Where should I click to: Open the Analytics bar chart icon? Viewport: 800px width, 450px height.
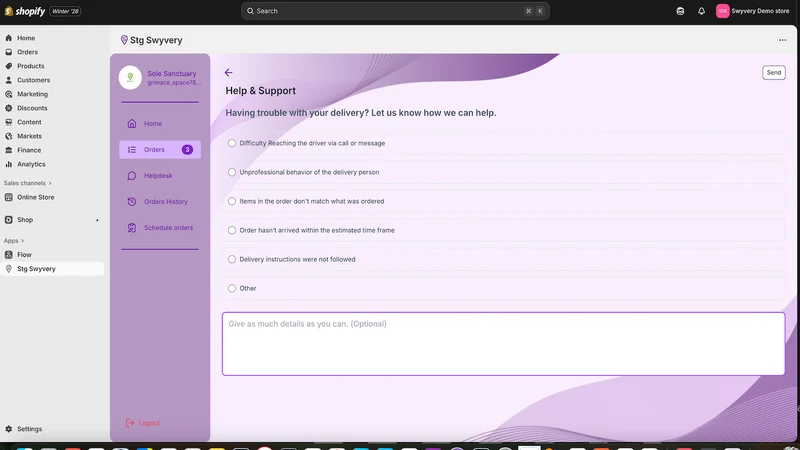pos(9,164)
